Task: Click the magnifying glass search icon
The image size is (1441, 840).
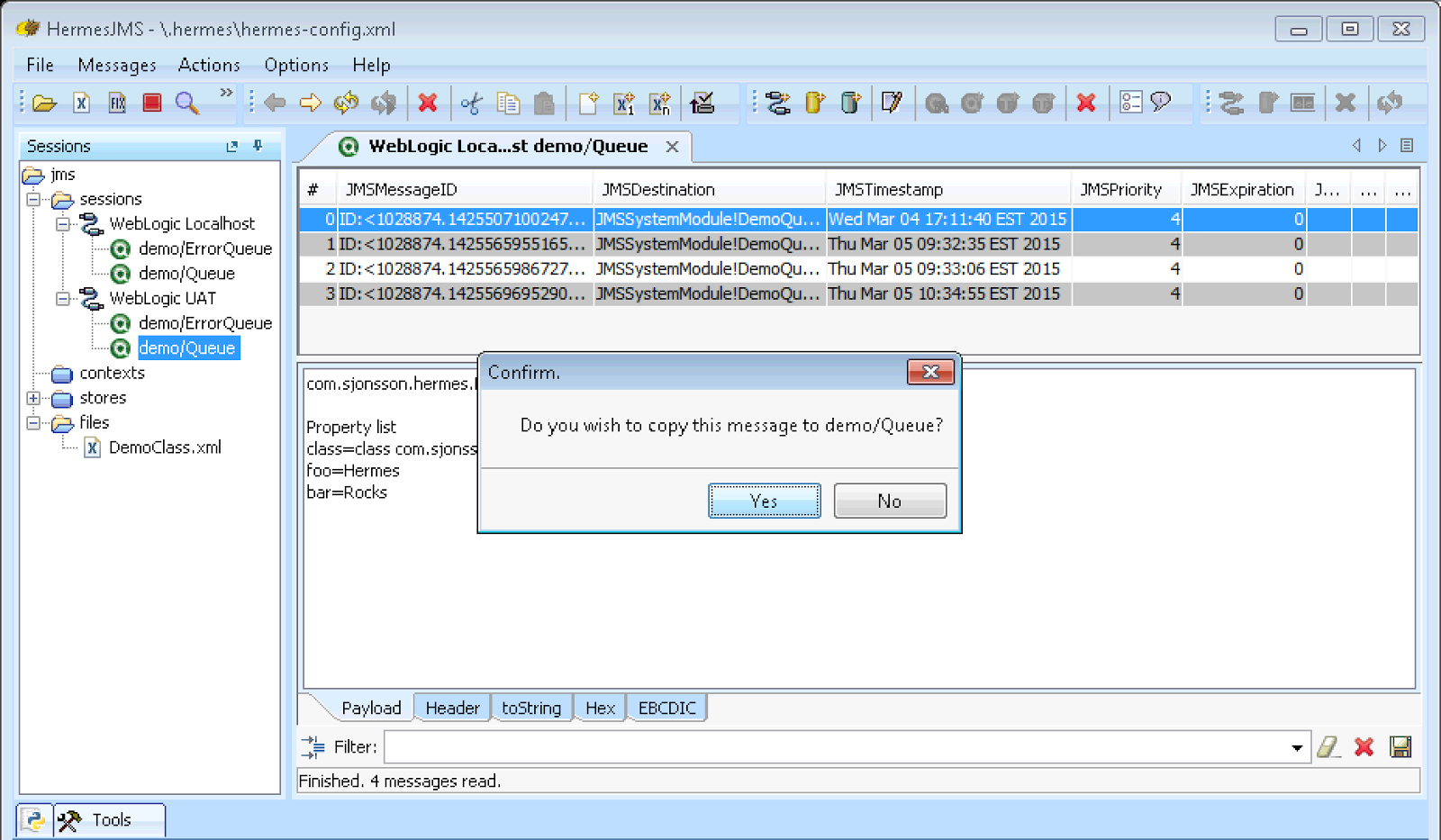Action: point(186,104)
